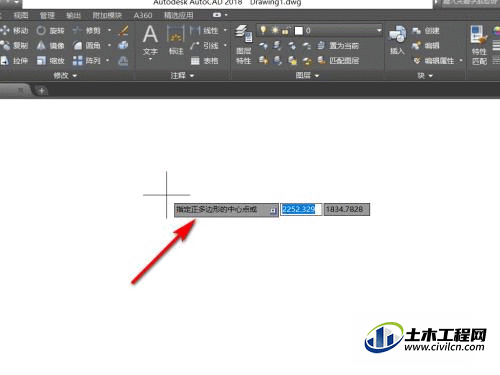
Task: Click the Layer Unlock icon
Action: click(x=307, y=61)
